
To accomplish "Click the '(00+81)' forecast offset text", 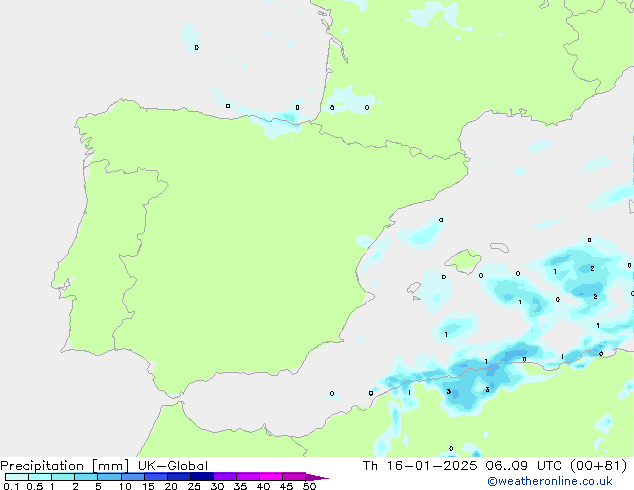I will tap(598, 466).
